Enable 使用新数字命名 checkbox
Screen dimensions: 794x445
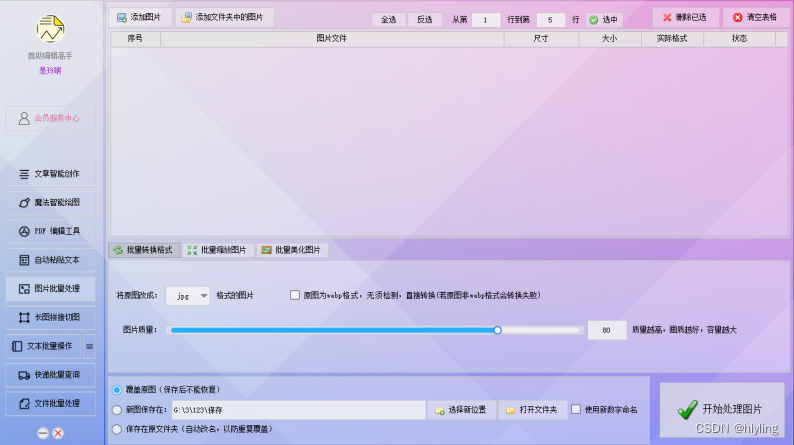pos(576,409)
